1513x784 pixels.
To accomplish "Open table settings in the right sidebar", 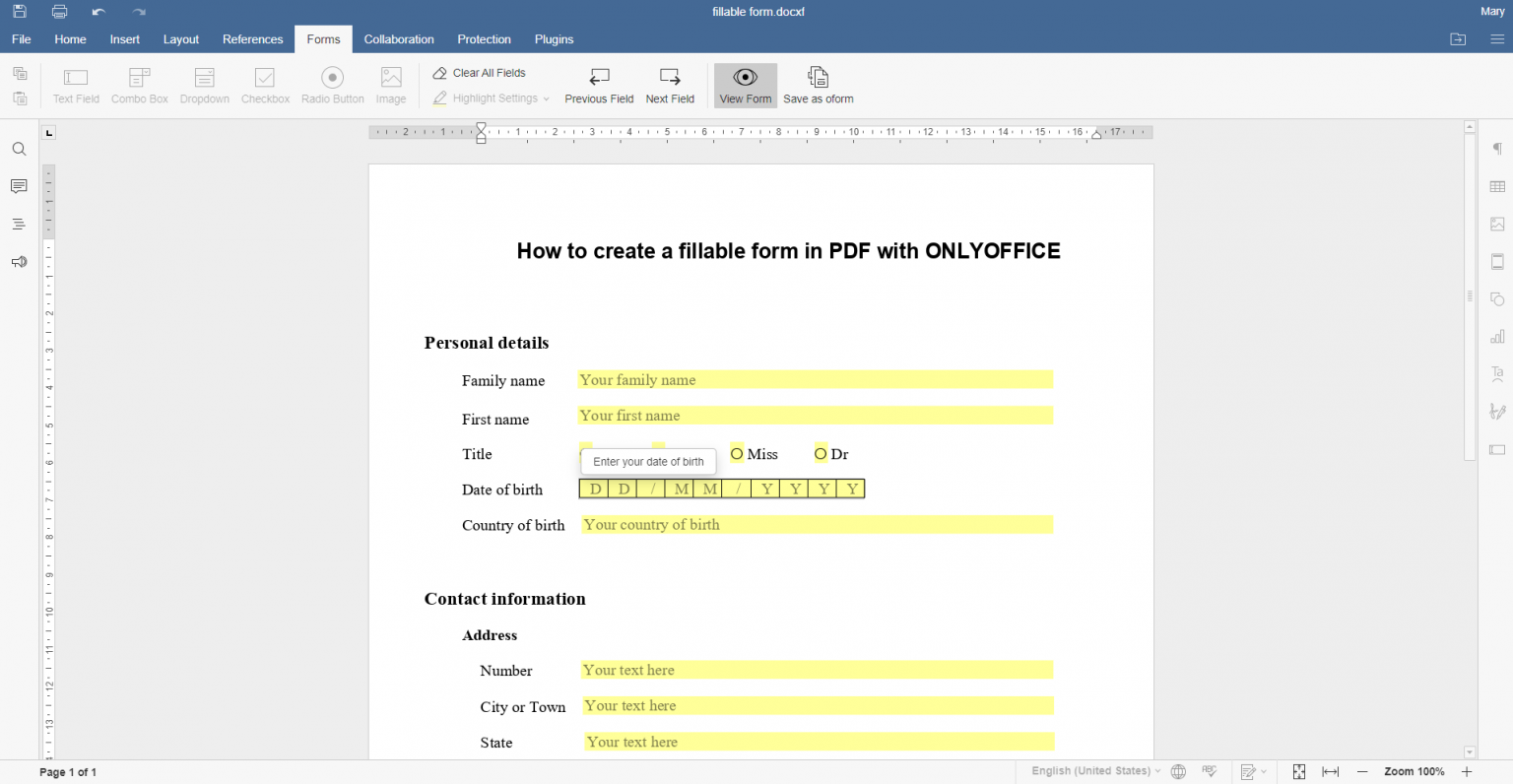I will click(x=1497, y=185).
